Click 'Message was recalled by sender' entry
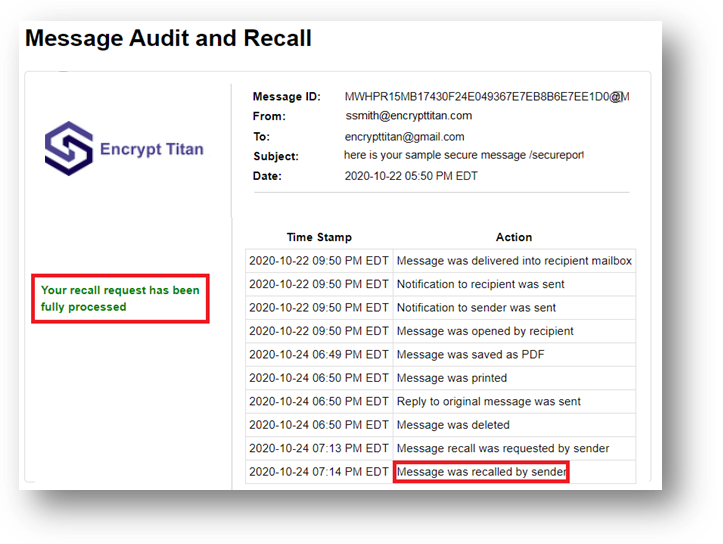 [481, 472]
